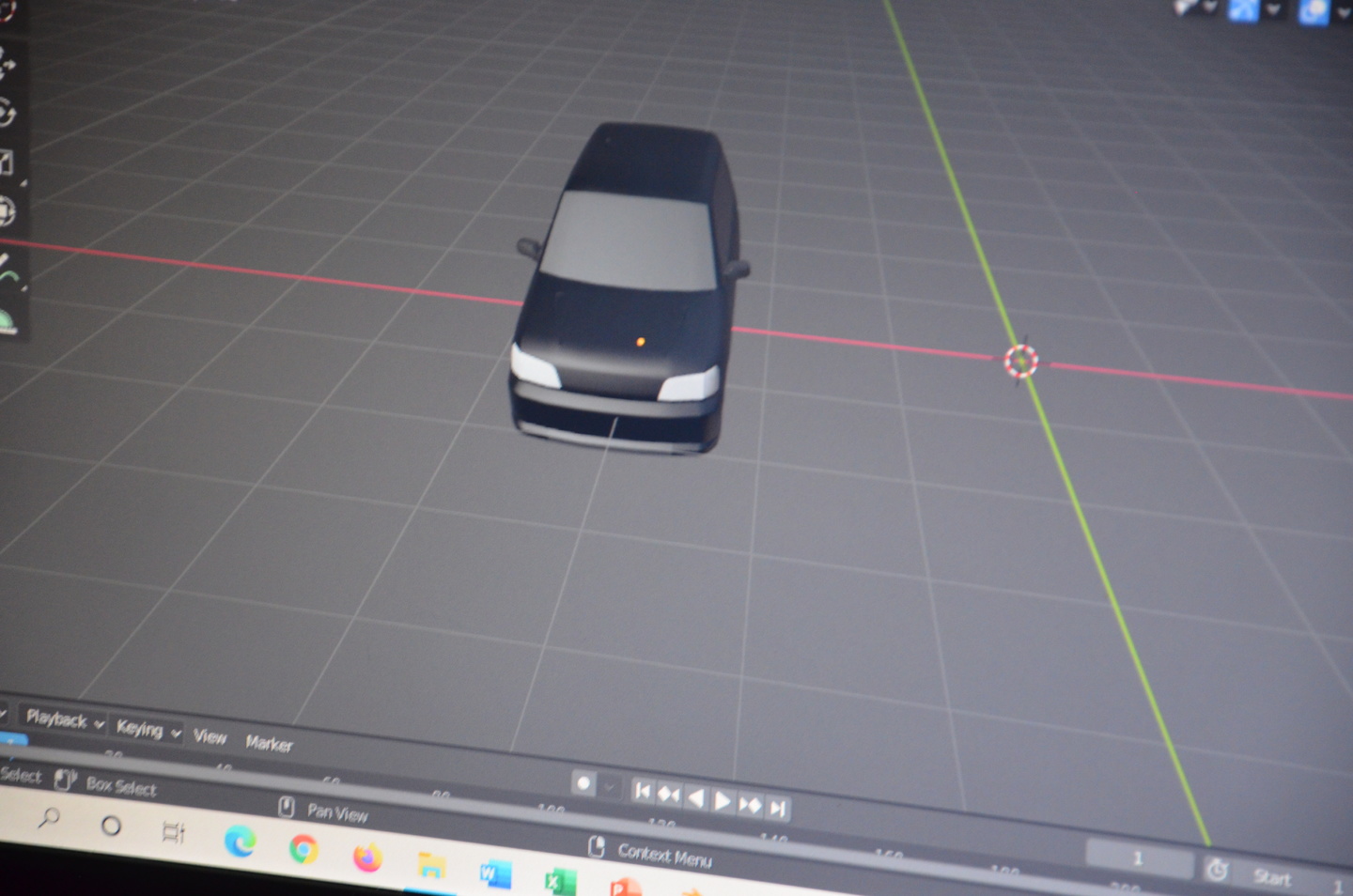Open Windows taskbar search
Image resolution: width=1353 pixels, height=896 pixels.
click(49, 819)
